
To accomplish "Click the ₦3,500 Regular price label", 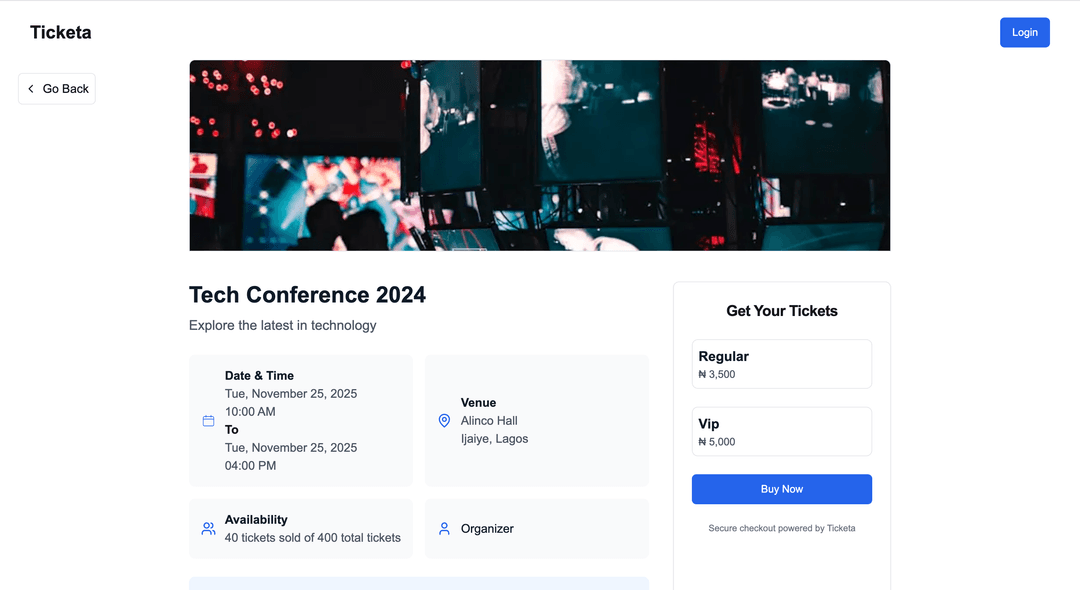I will (716, 374).
